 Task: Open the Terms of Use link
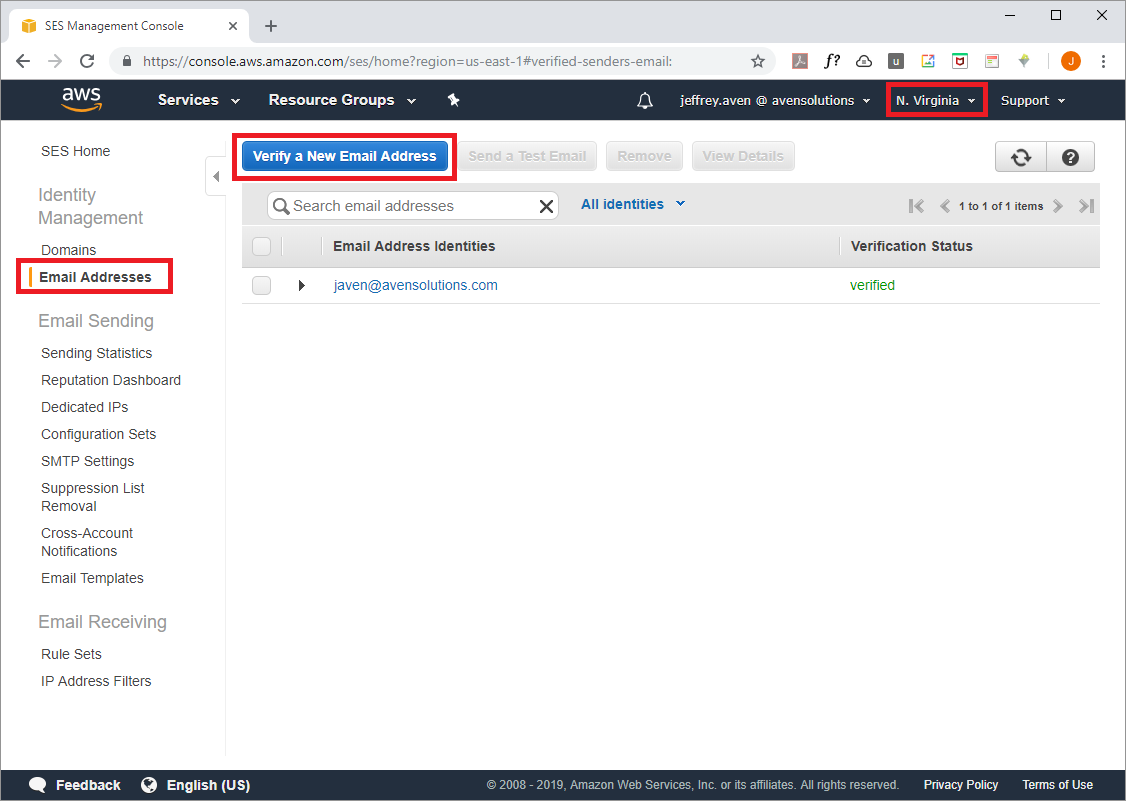(1058, 784)
